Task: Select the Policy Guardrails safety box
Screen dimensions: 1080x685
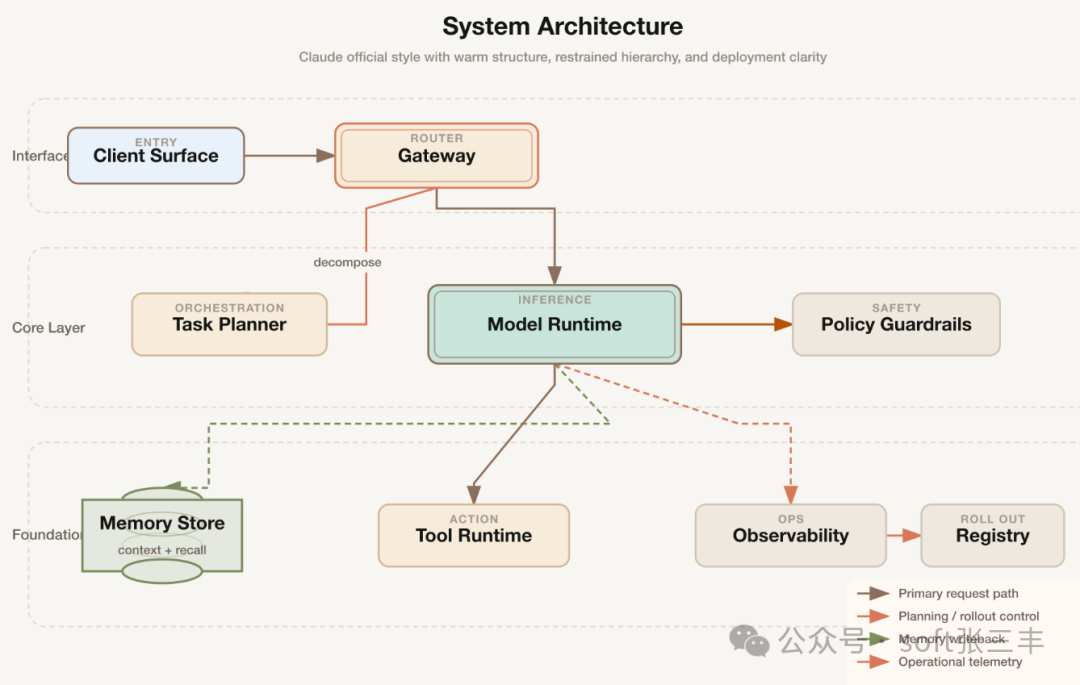Action: tap(896, 324)
